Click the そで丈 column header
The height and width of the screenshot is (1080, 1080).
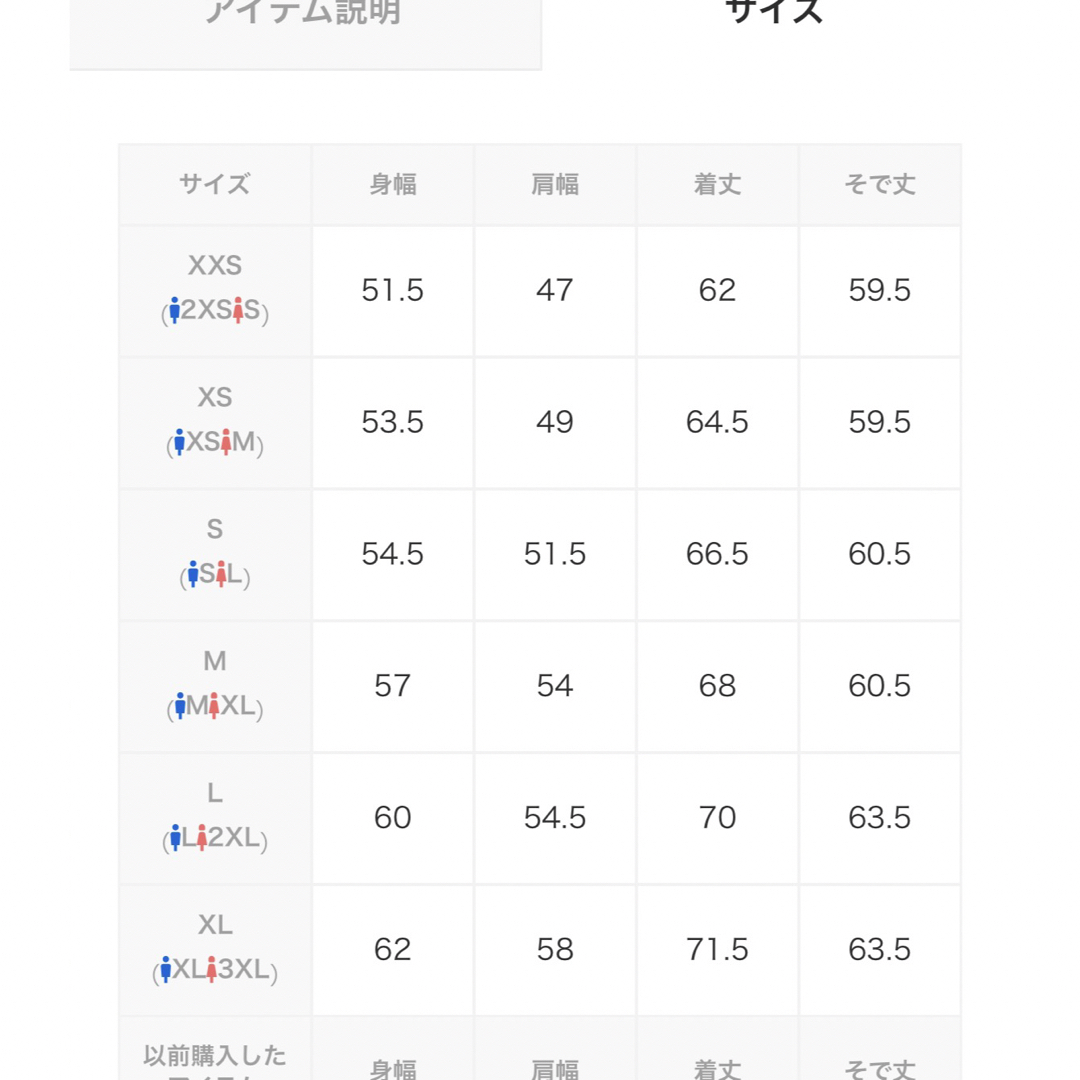point(880,185)
